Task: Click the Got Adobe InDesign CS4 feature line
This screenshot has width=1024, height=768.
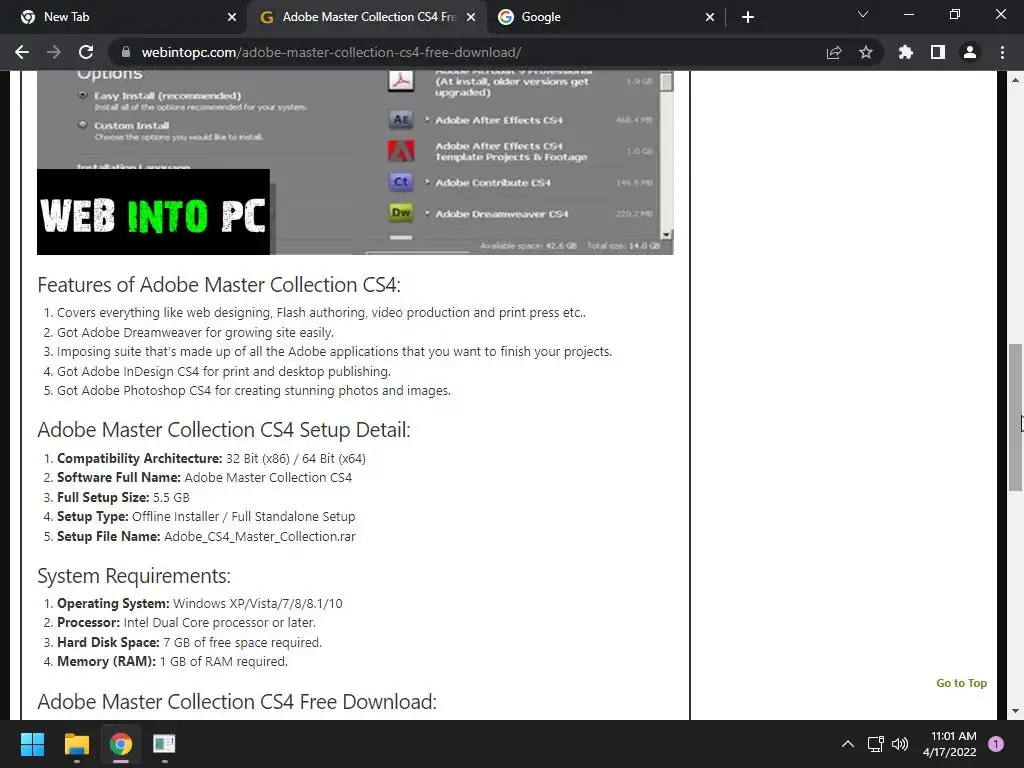Action: pyautogui.click(x=224, y=372)
